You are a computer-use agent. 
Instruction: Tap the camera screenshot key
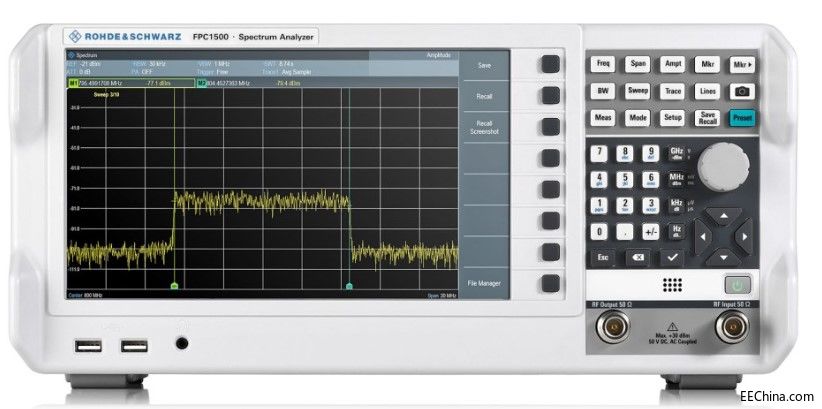point(742,91)
